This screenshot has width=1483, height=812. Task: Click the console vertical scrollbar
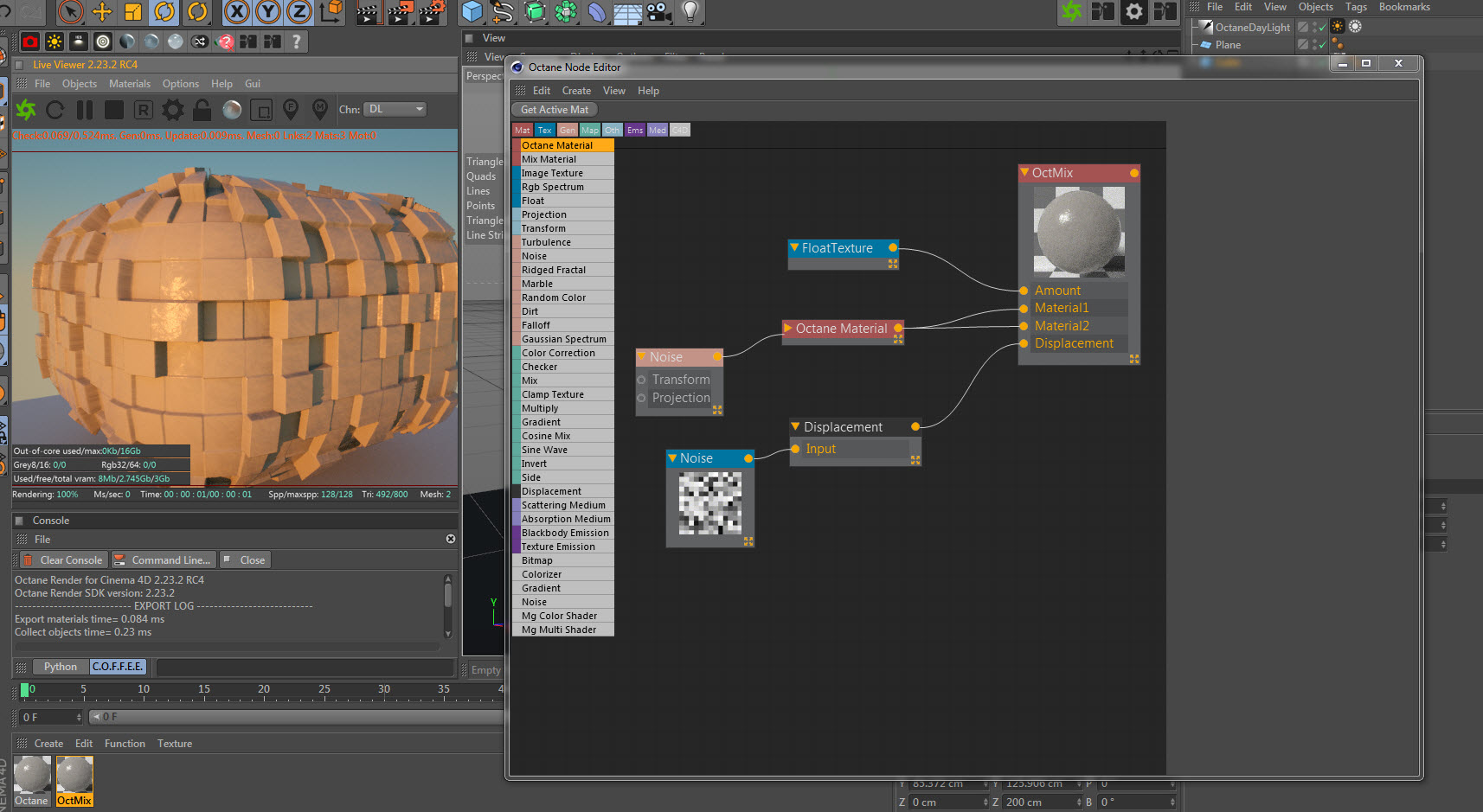tap(447, 605)
